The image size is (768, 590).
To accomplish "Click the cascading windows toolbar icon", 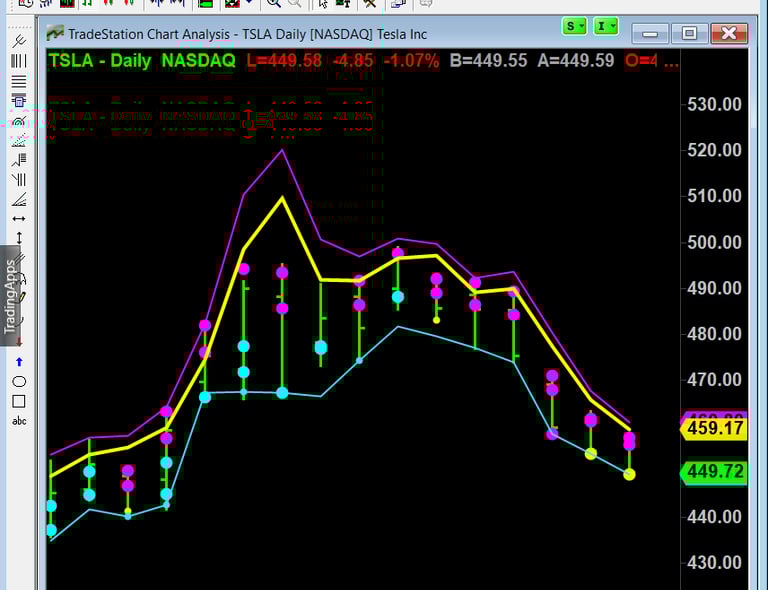I will [x=398, y=3].
